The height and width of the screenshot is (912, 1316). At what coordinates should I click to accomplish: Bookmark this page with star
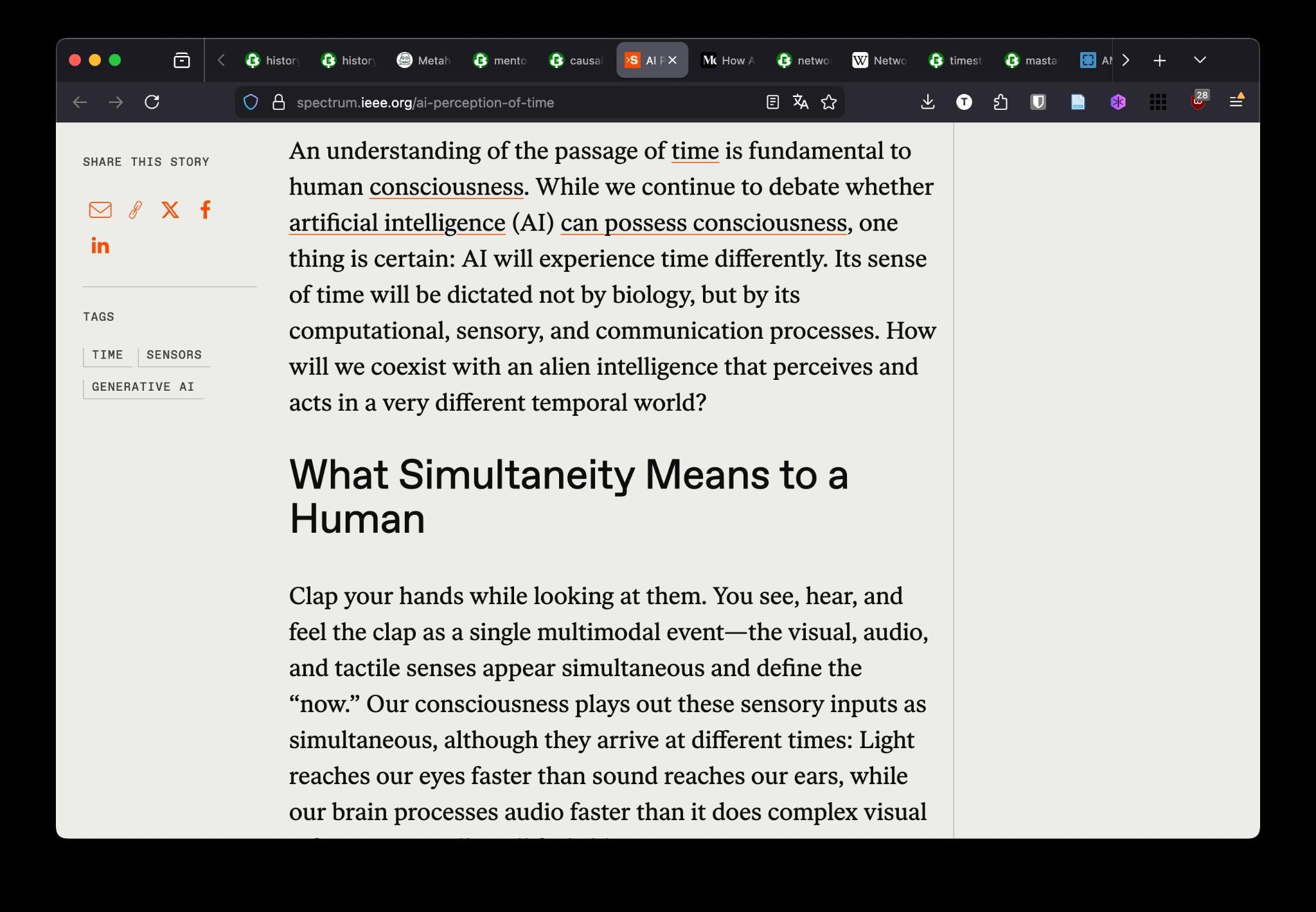click(829, 102)
